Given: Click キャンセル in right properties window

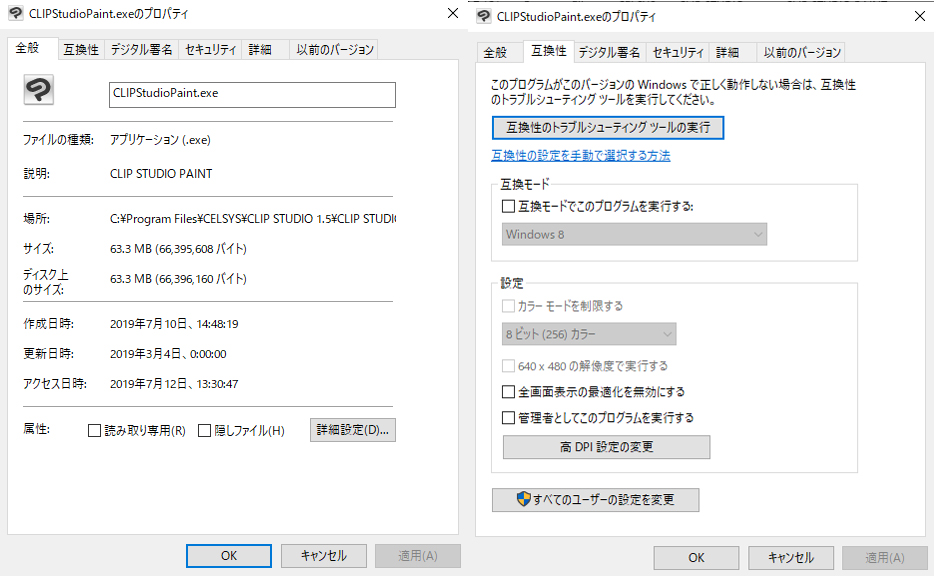Looking at the screenshot, I should point(791,557).
